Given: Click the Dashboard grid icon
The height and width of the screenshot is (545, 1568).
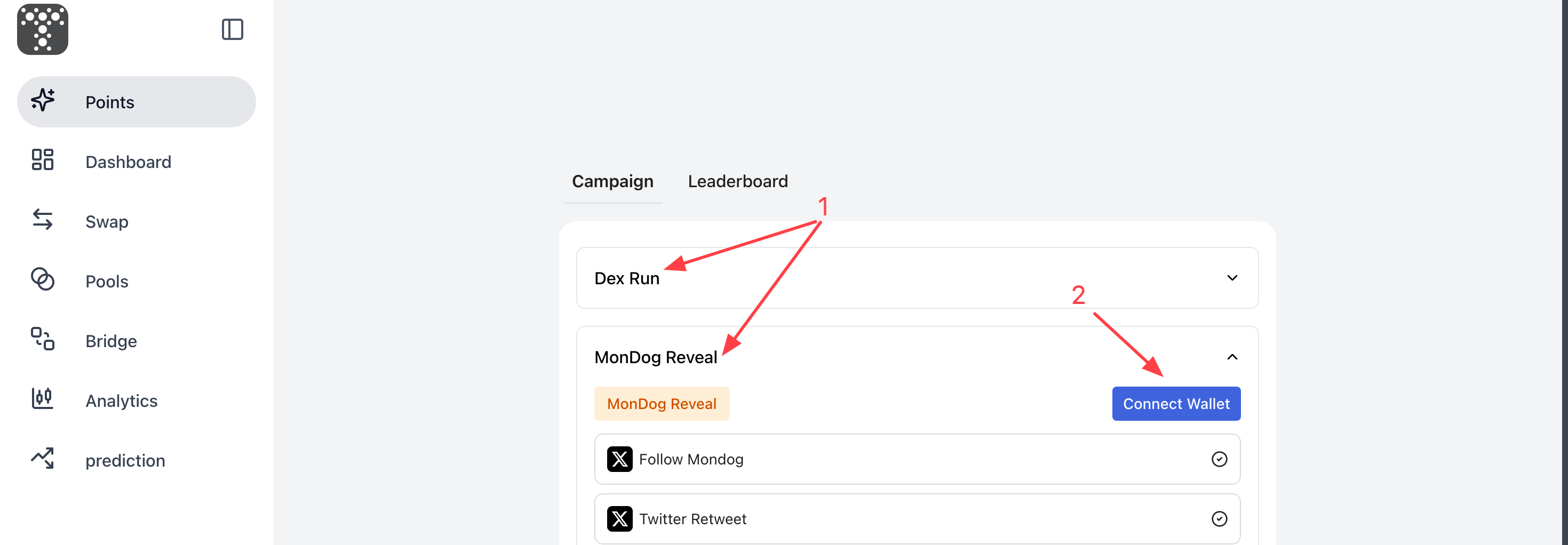Looking at the screenshot, I should (43, 160).
